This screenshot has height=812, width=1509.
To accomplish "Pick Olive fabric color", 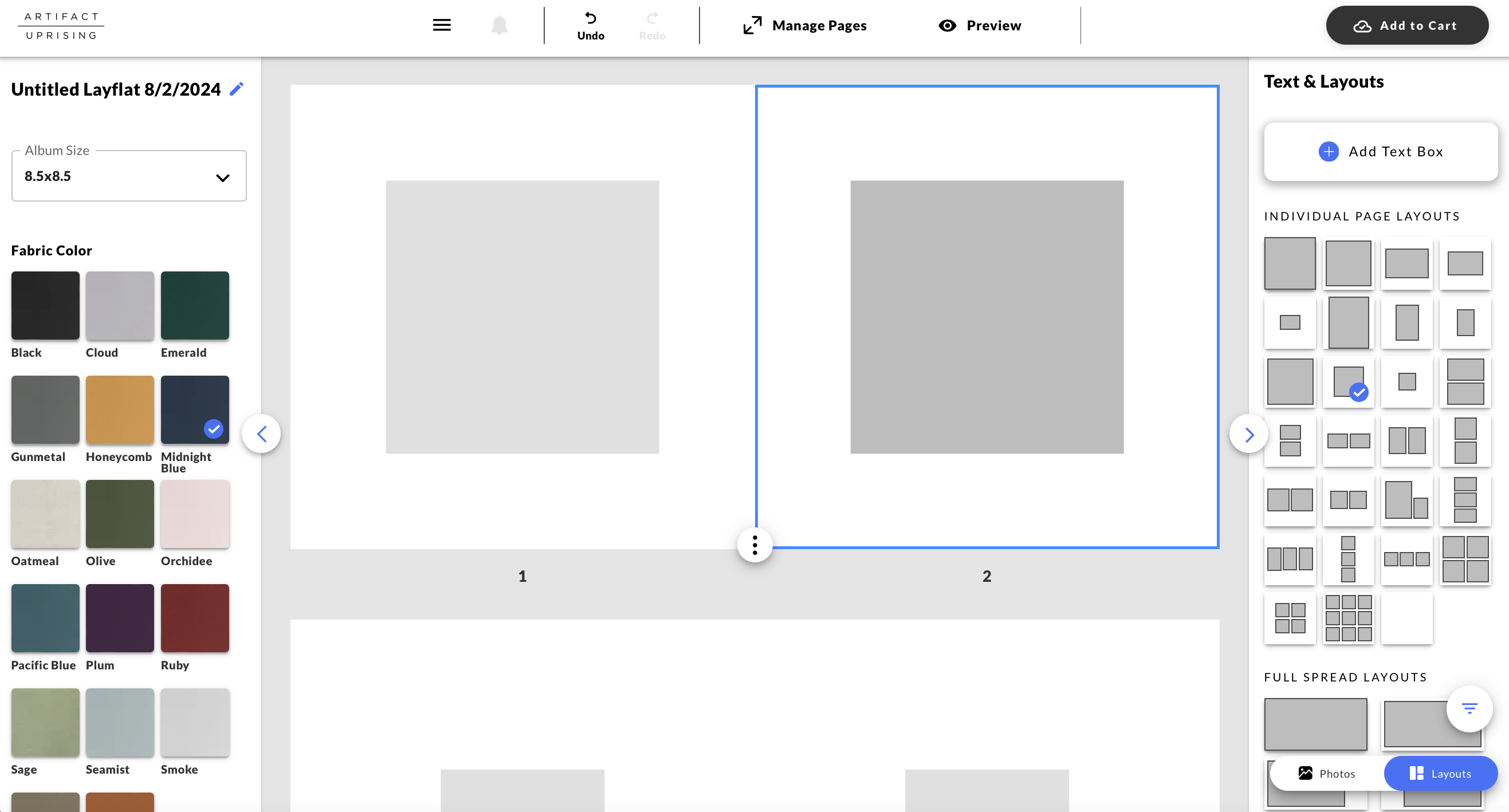I will pyautogui.click(x=120, y=514).
